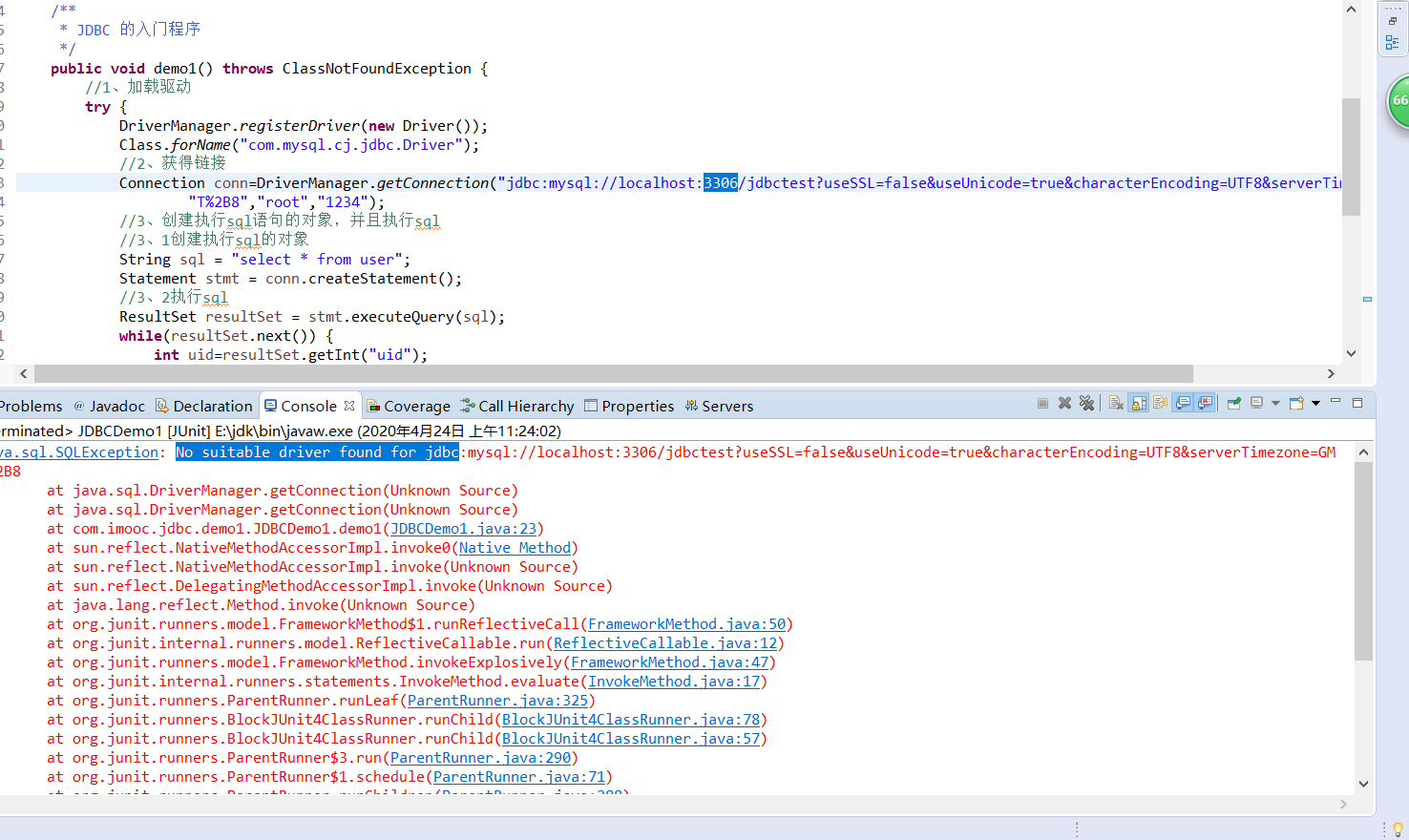This screenshot has height=840, width=1409.
Task: Maximize the Console panel
Action: 1357,403
